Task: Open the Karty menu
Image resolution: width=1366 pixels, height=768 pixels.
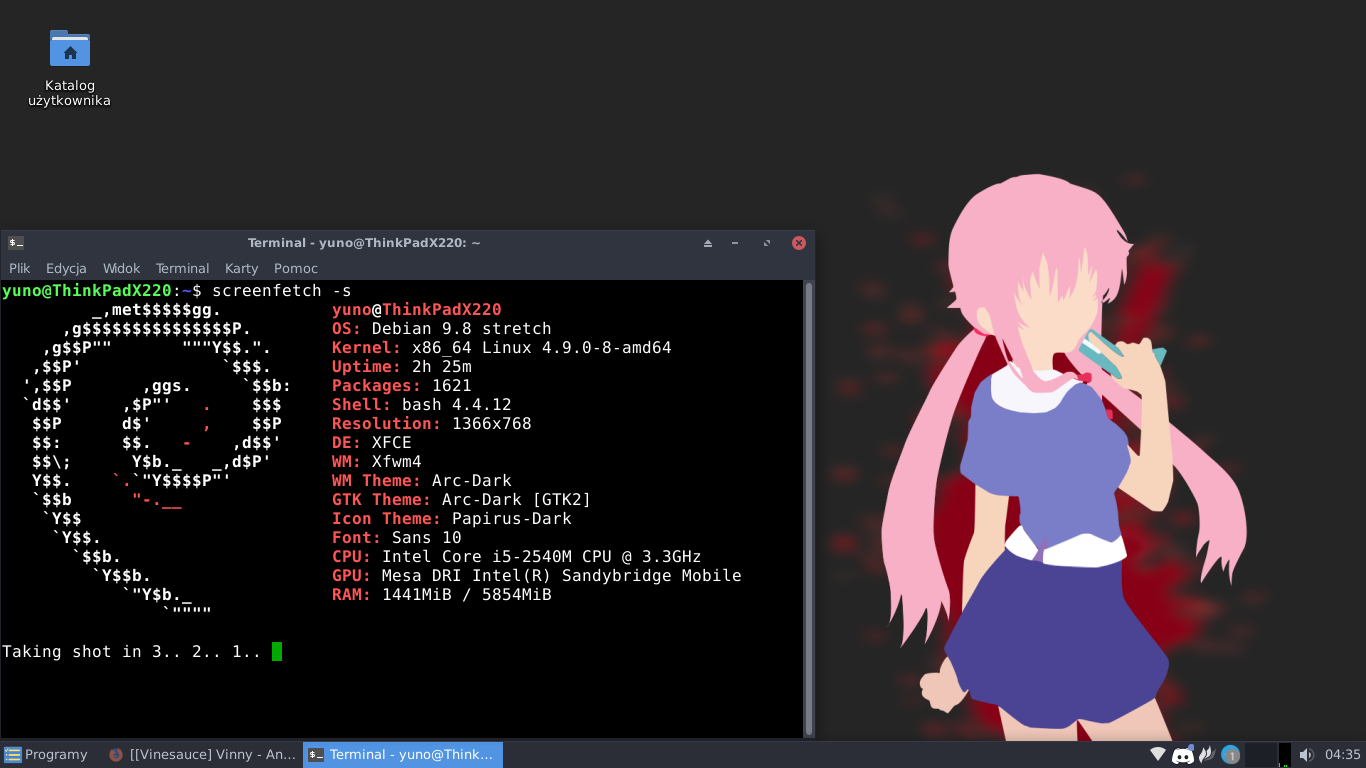Action: [x=241, y=268]
